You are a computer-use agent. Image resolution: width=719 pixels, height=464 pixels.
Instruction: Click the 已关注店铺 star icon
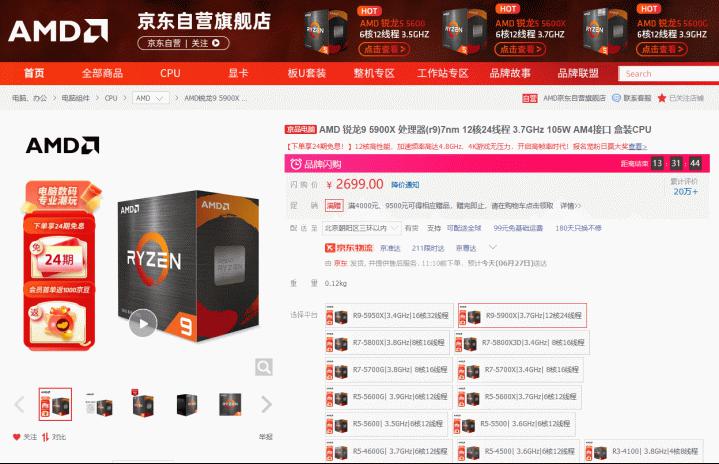[x=662, y=98]
